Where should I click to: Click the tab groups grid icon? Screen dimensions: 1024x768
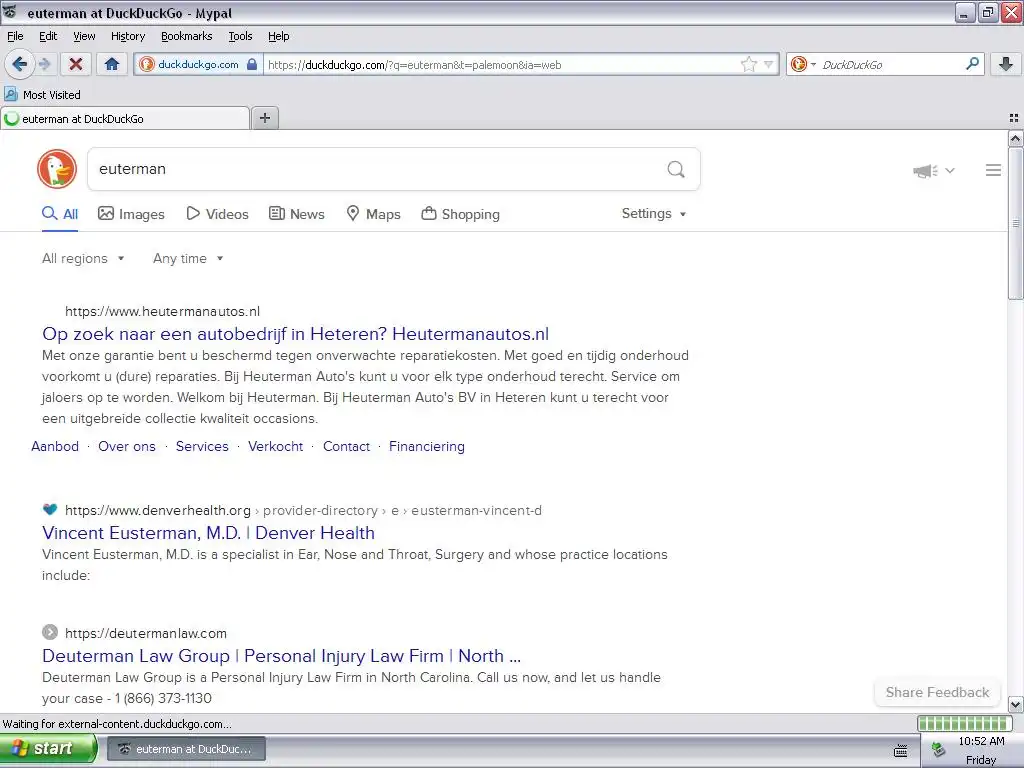[x=1014, y=118]
